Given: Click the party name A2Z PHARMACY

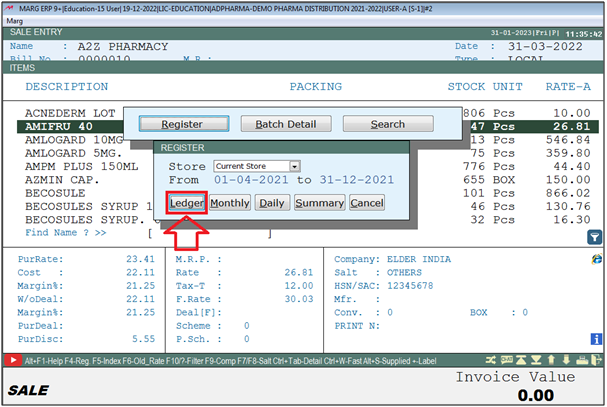Looking at the screenshot, I should [x=123, y=47].
